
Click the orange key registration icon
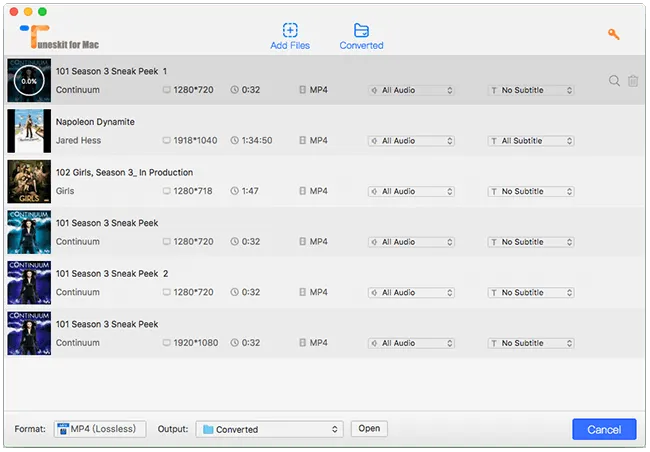tap(614, 35)
